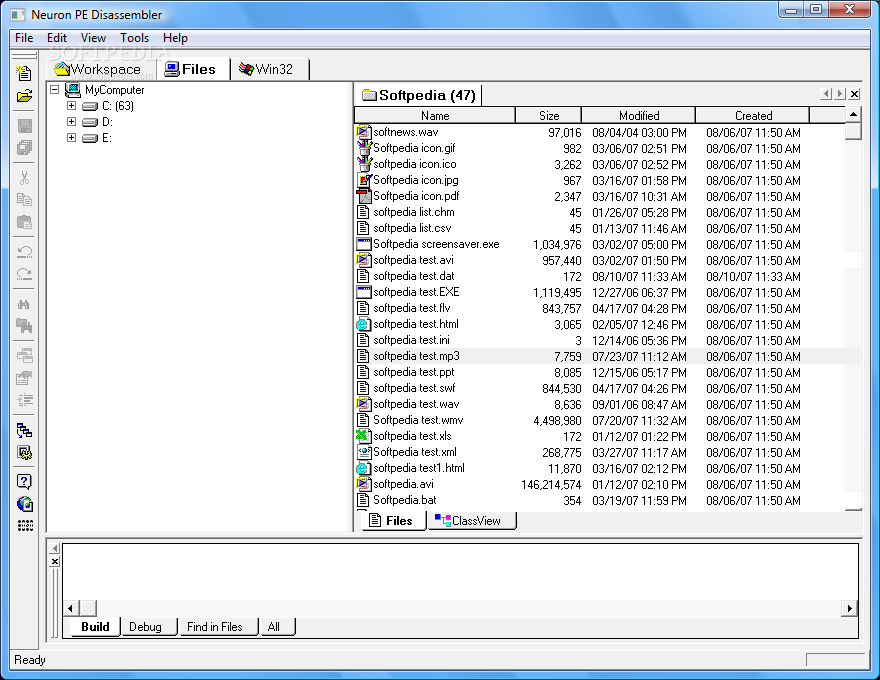Image resolution: width=880 pixels, height=680 pixels.
Task: Select the Softpedia (47) panel tab
Action: coord(419,95)
